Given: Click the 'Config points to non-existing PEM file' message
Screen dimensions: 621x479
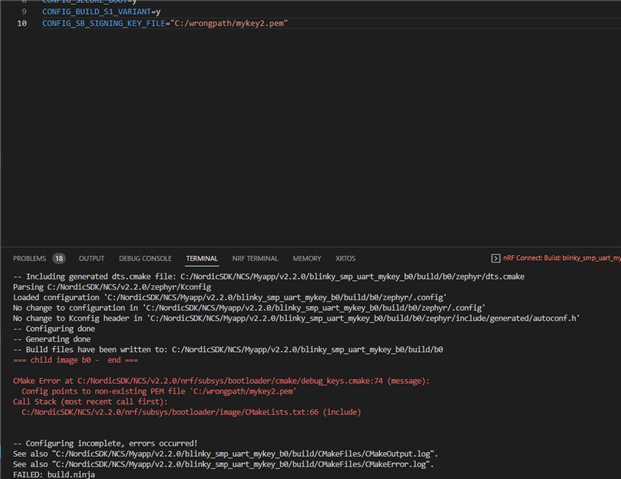Looking at the screenshot, I should tap(159, 391).
